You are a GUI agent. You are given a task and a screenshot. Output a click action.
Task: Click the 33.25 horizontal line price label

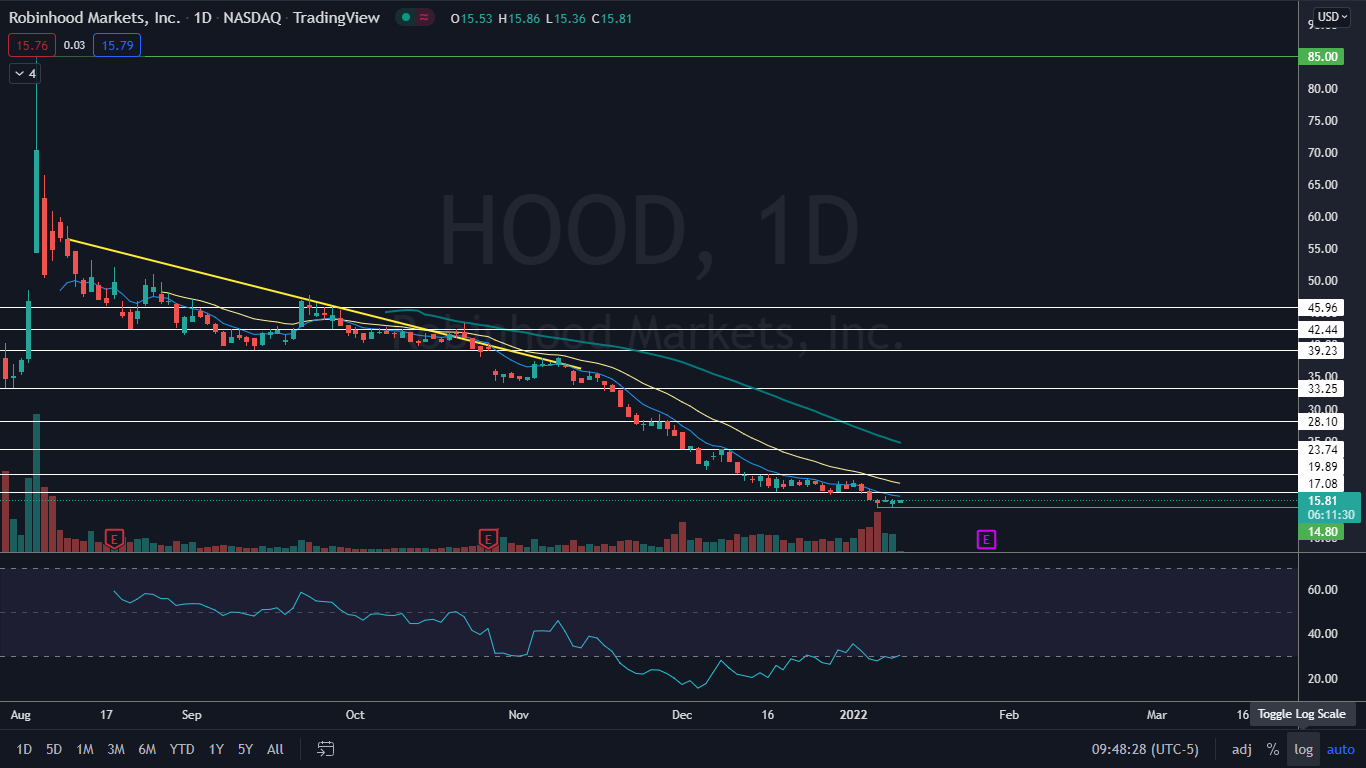pos(1323,388)
